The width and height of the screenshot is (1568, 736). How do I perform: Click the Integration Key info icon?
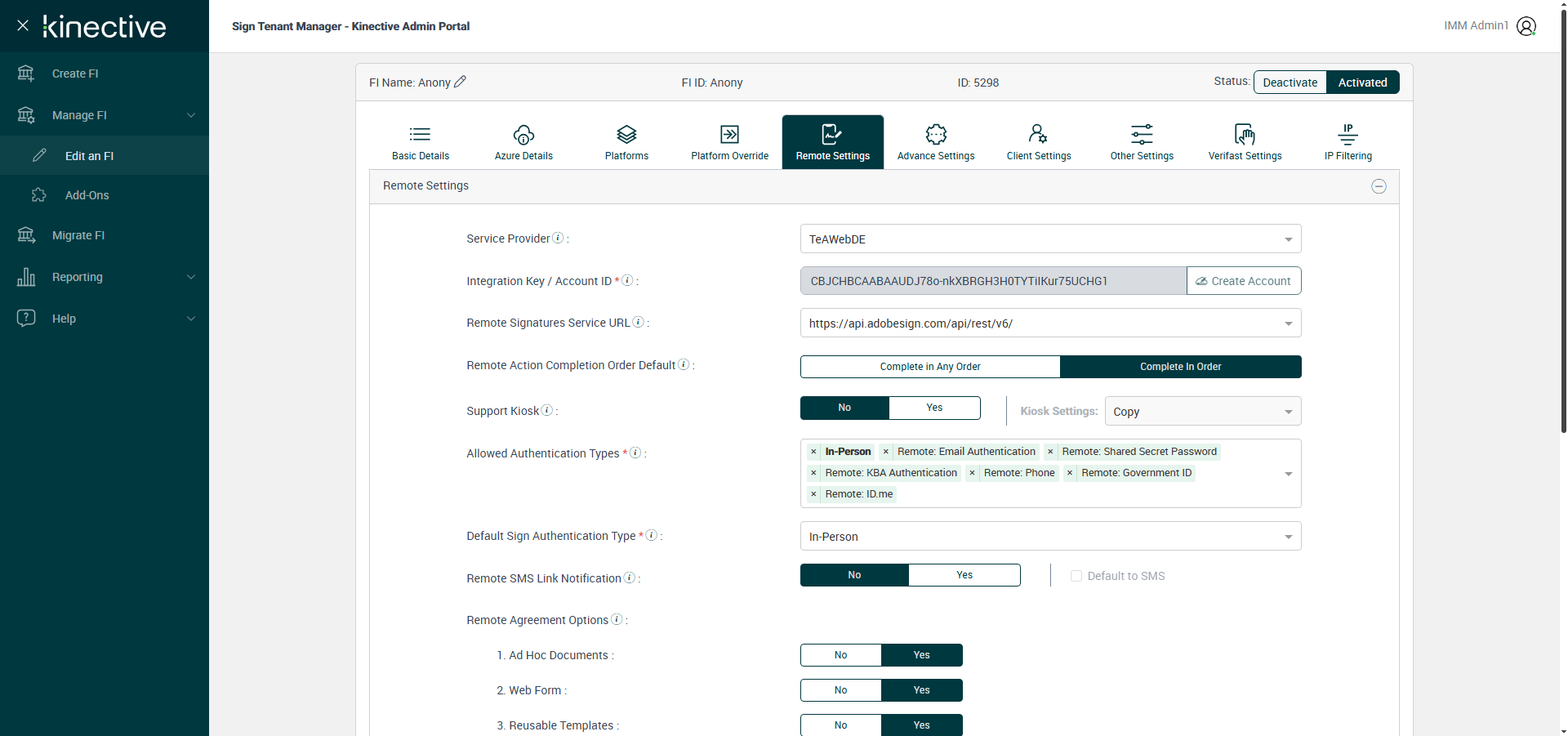[627, 280]
